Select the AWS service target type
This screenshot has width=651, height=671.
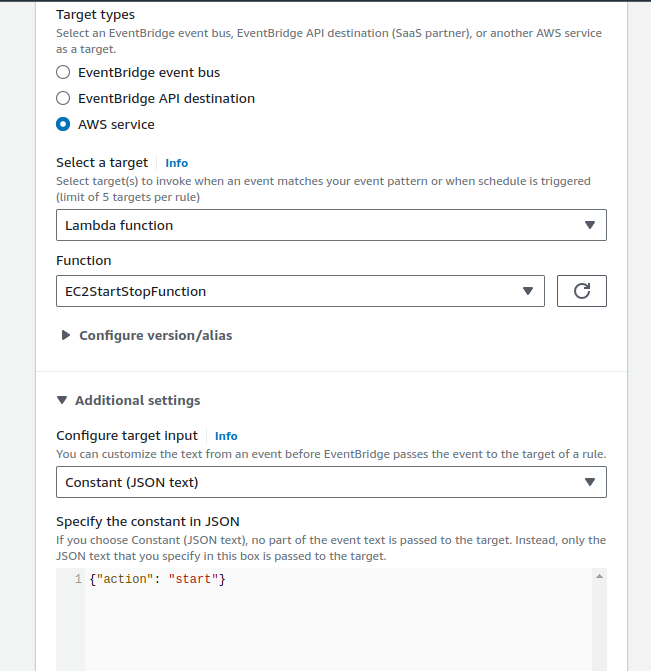coord(63,125)
